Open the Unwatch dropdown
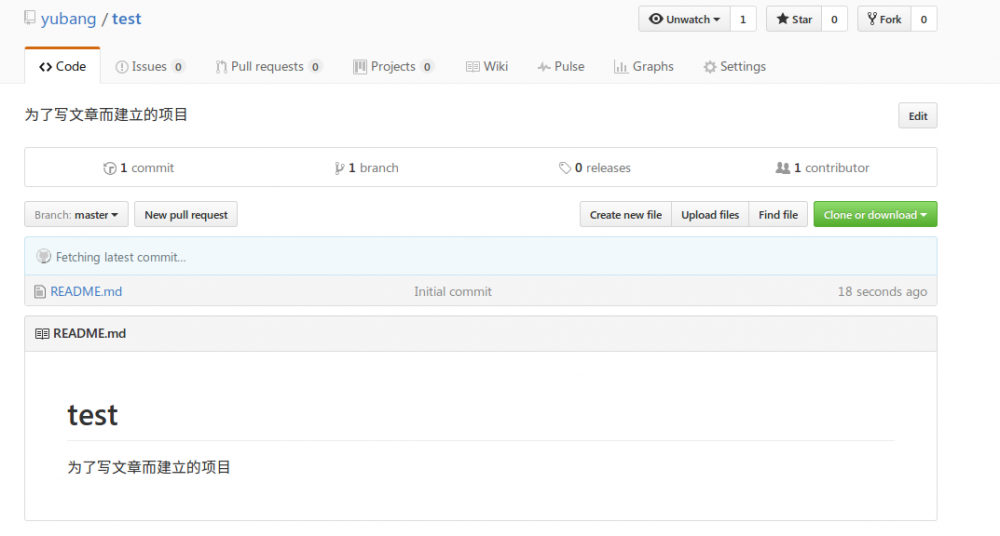The height and width of the screenshot is (536, 1000). tap(684, 19)
